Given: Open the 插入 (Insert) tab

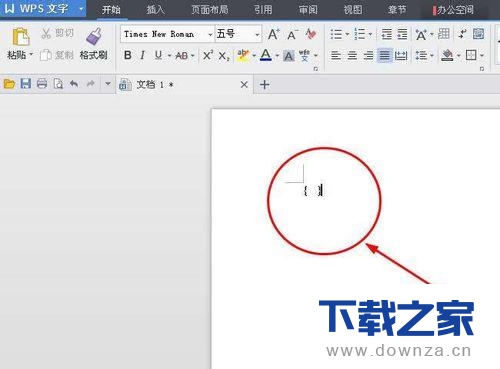Looking at the screenshot, I should (x=155, y=9).
